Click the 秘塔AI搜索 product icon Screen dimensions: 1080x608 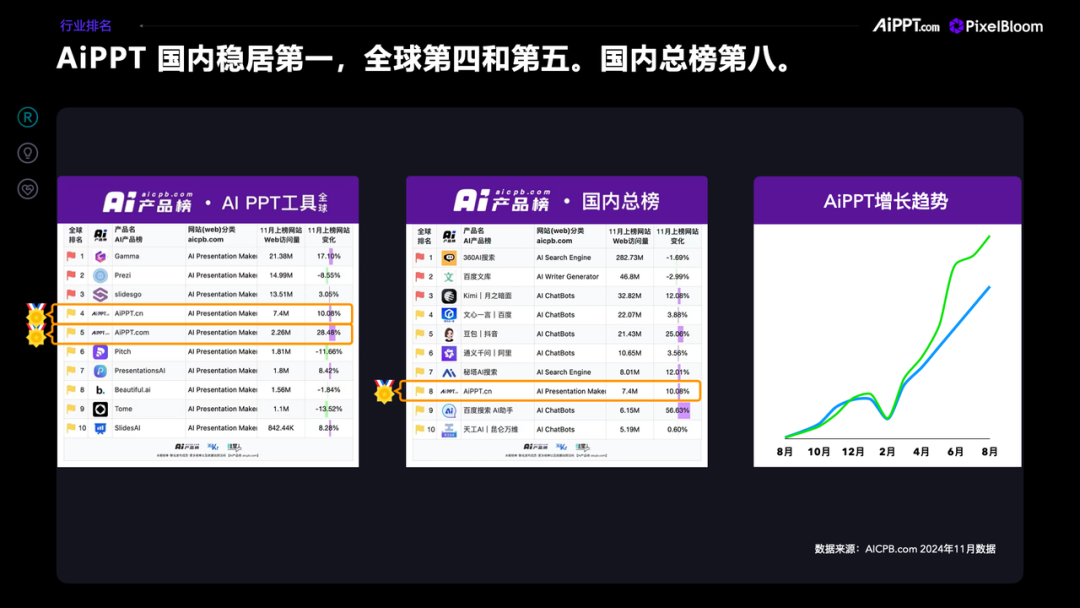click(449, 373)
